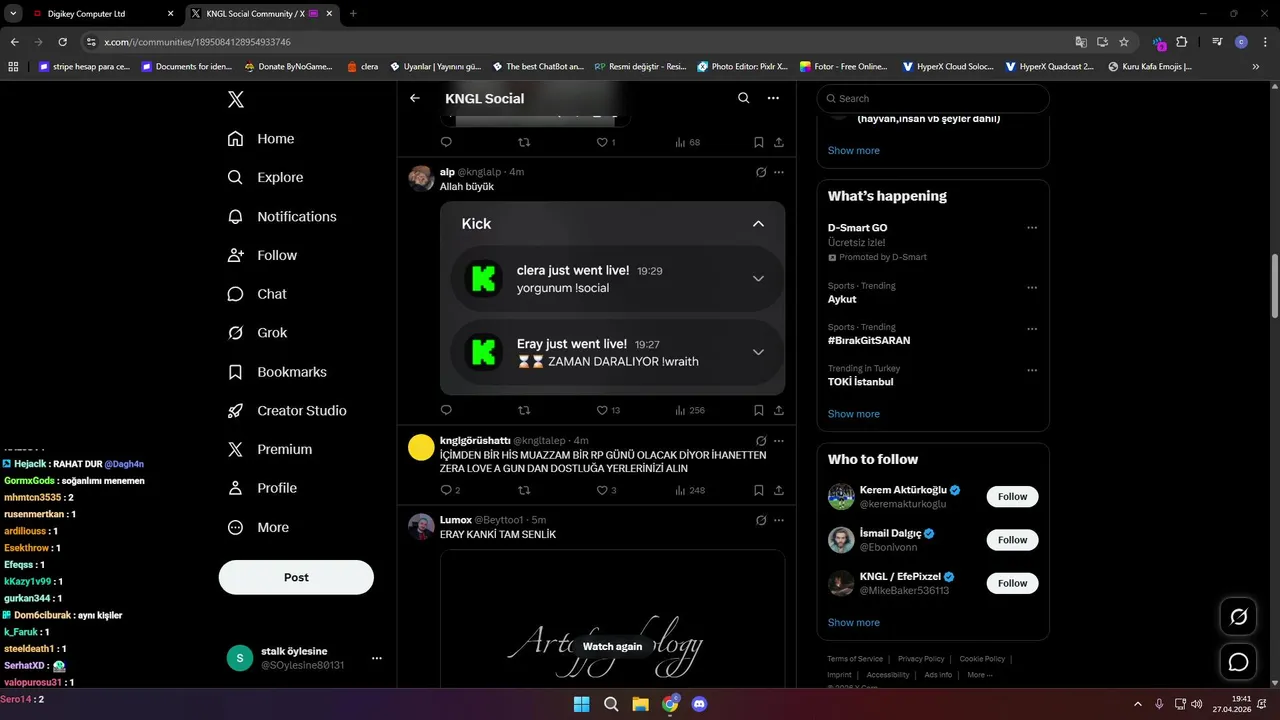This screenshot has height=720, width=1280.
Task: Open Home in sidebar
Action: click(261, 139)
